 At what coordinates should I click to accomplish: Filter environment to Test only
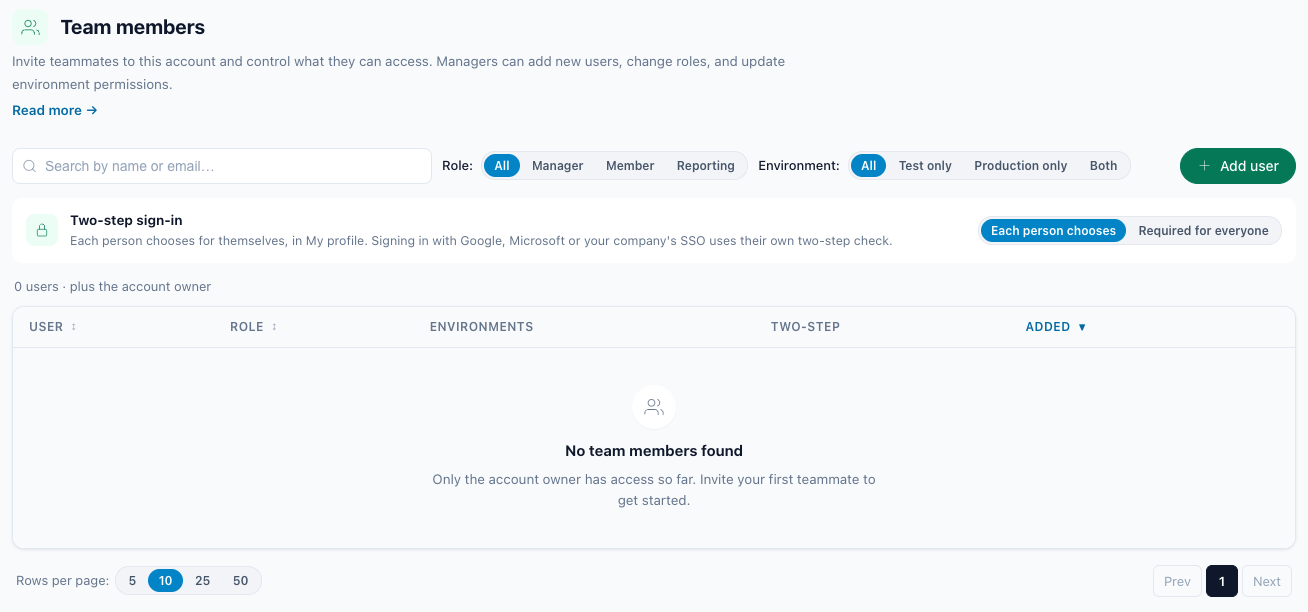pos(925,166)
